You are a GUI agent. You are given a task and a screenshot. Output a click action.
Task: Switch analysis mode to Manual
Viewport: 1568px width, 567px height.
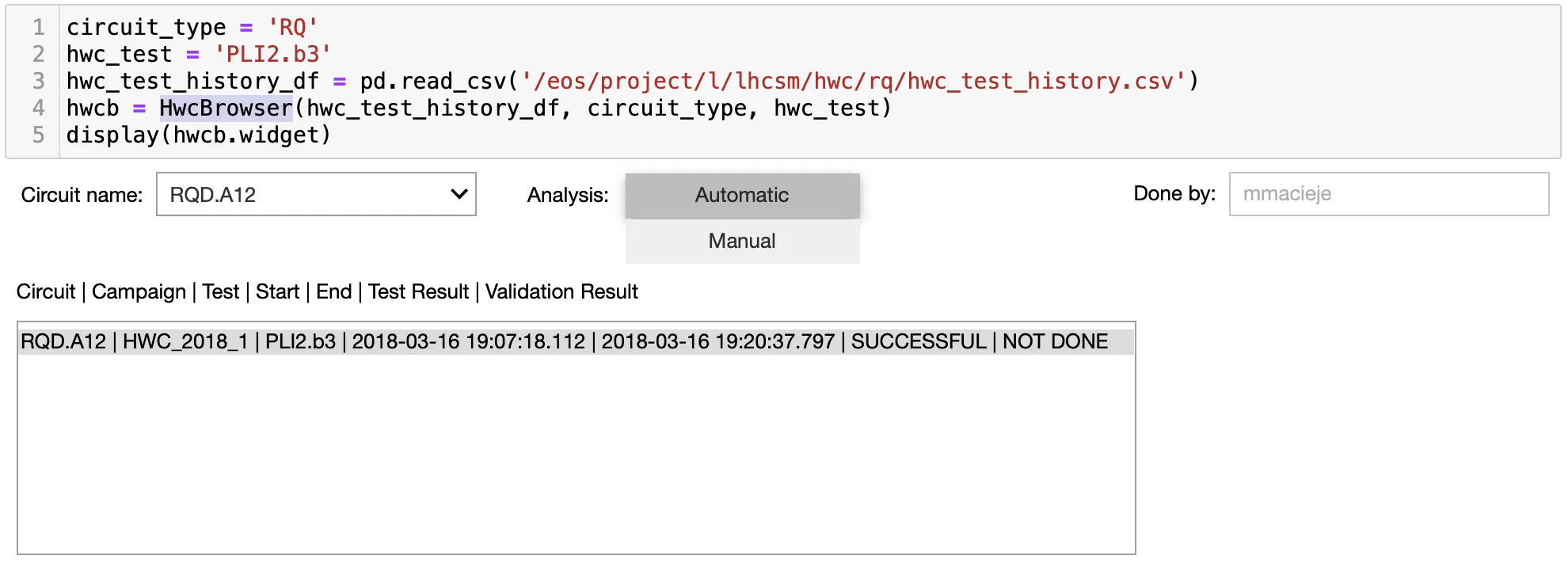742,241
